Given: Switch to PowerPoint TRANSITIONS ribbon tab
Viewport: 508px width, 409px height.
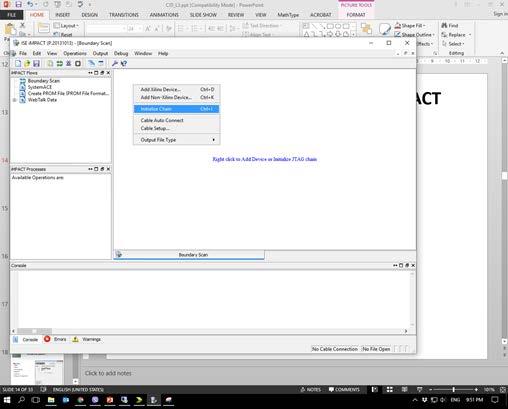Looking at the screenshot, I should [x=124, y=15].
